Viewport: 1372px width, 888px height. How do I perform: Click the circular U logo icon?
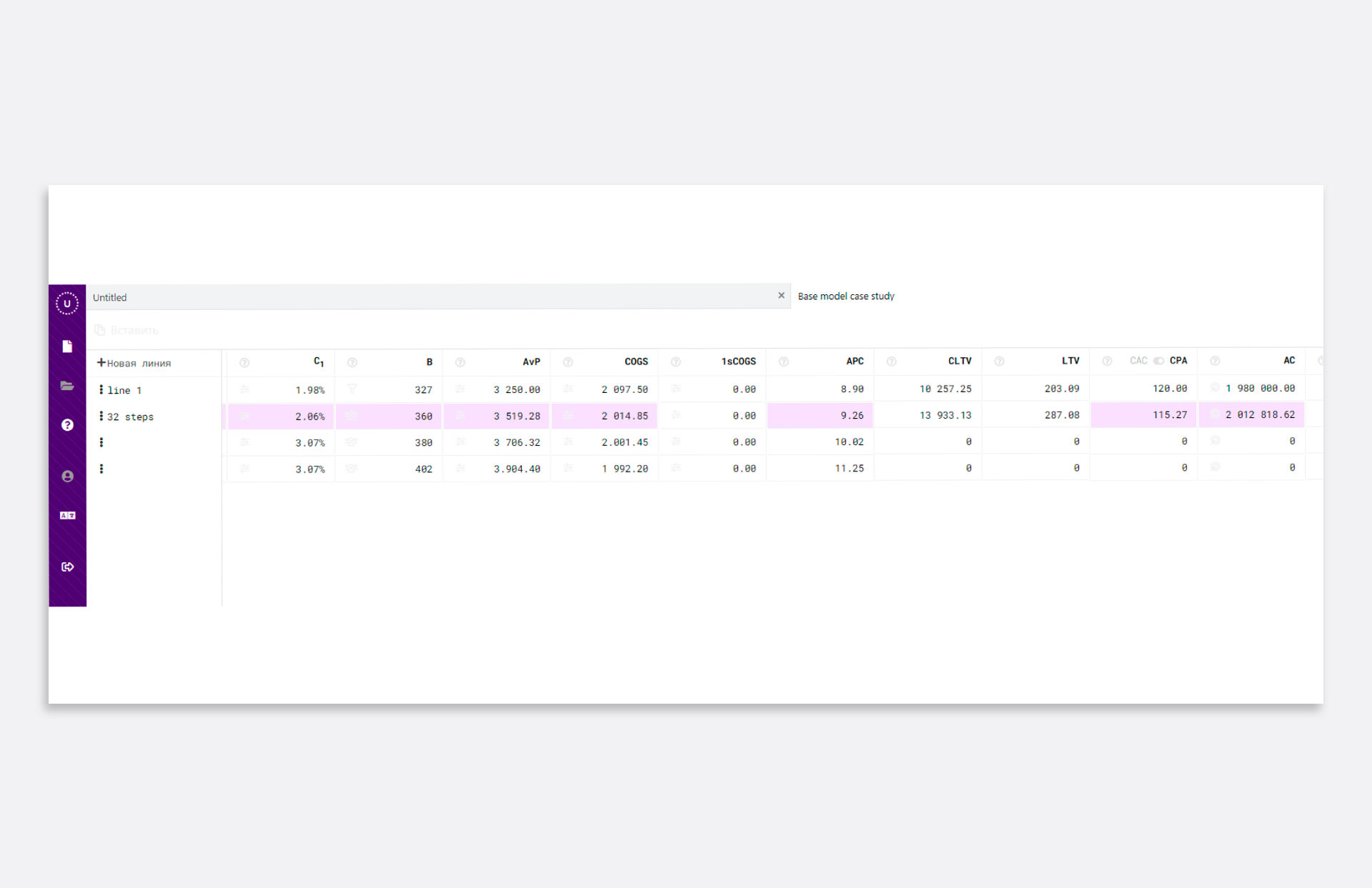(x=67, y=304)
